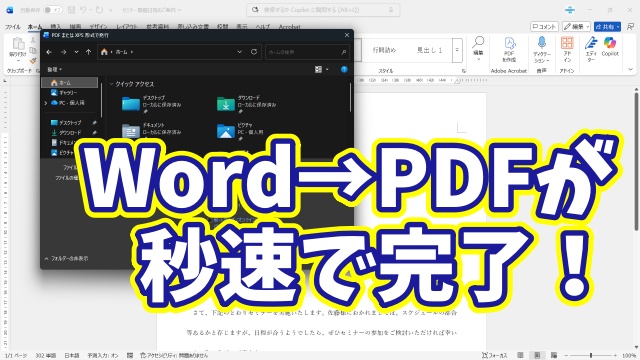
Task: Click the word count in the status bar
Action: tap(45, 356)
